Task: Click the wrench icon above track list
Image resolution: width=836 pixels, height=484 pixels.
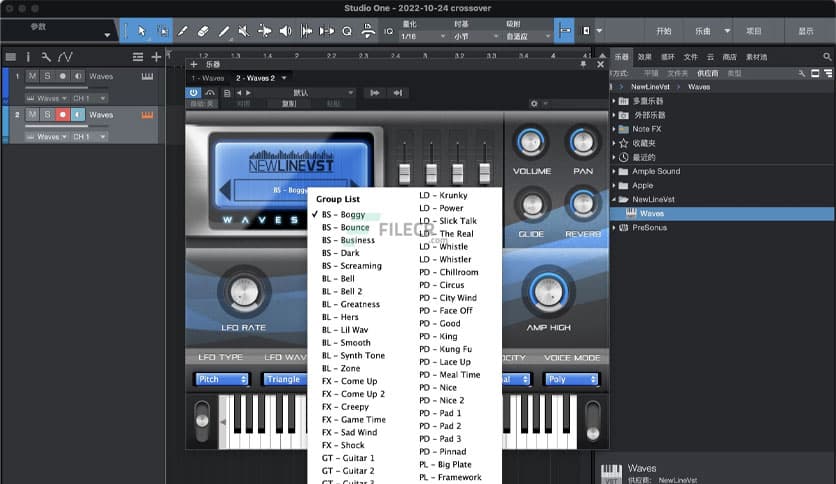Action: click(47, 57)
